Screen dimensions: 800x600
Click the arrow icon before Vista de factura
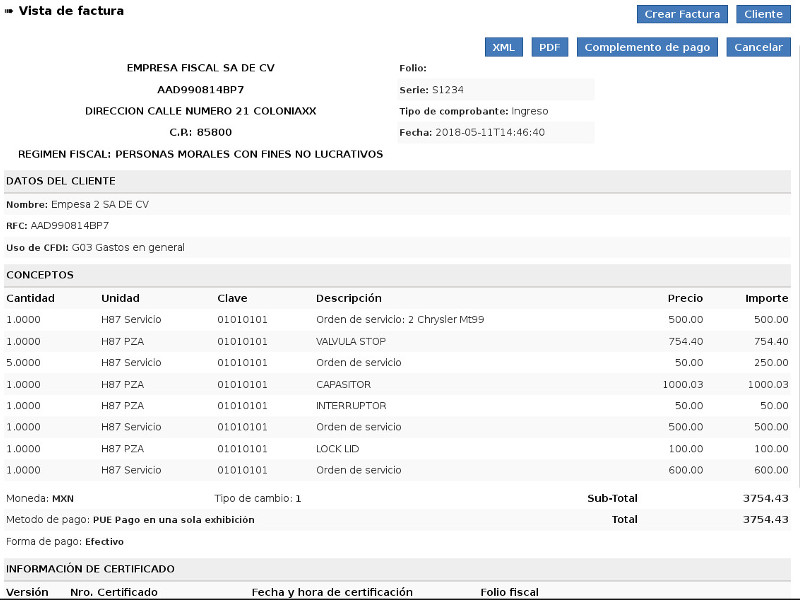pos(9,11)
